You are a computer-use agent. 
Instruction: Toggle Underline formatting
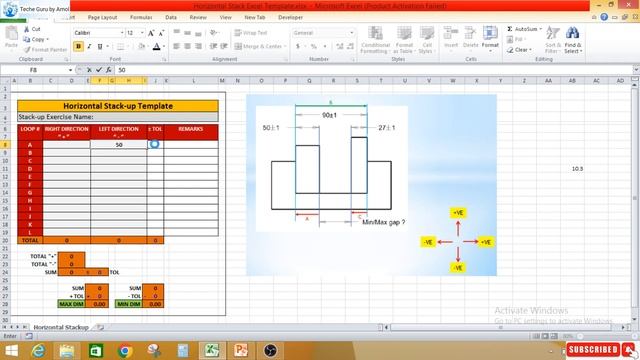[x=100, y=47]
